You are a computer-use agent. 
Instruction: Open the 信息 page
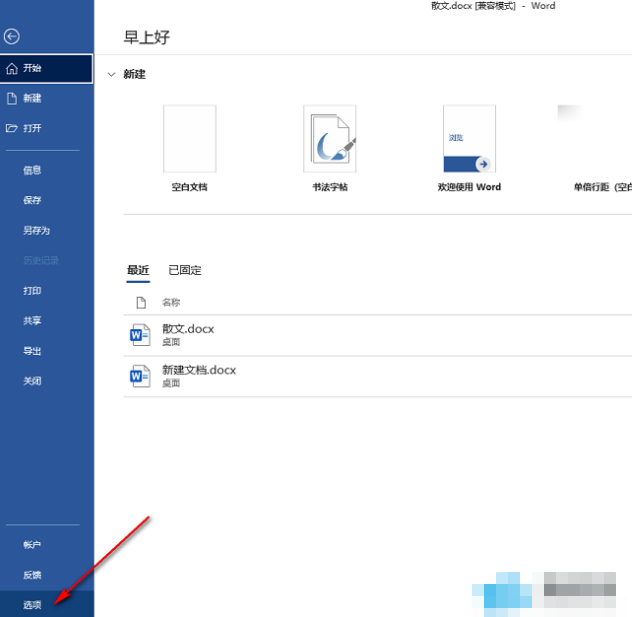tap(32, 170)
